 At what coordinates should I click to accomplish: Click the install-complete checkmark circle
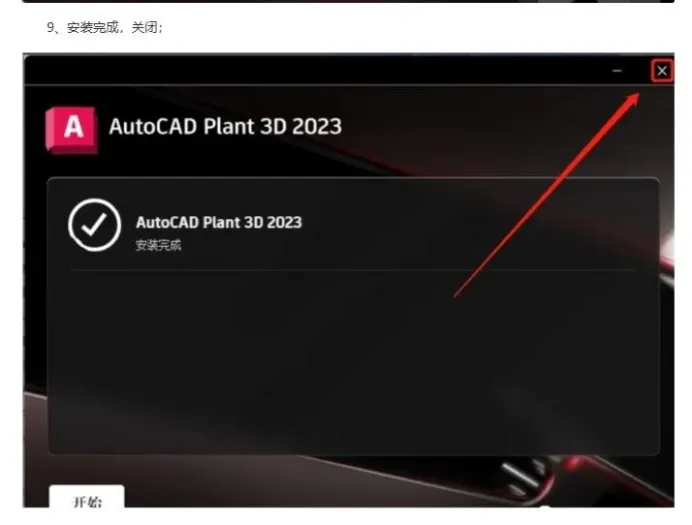click(94, 225)
